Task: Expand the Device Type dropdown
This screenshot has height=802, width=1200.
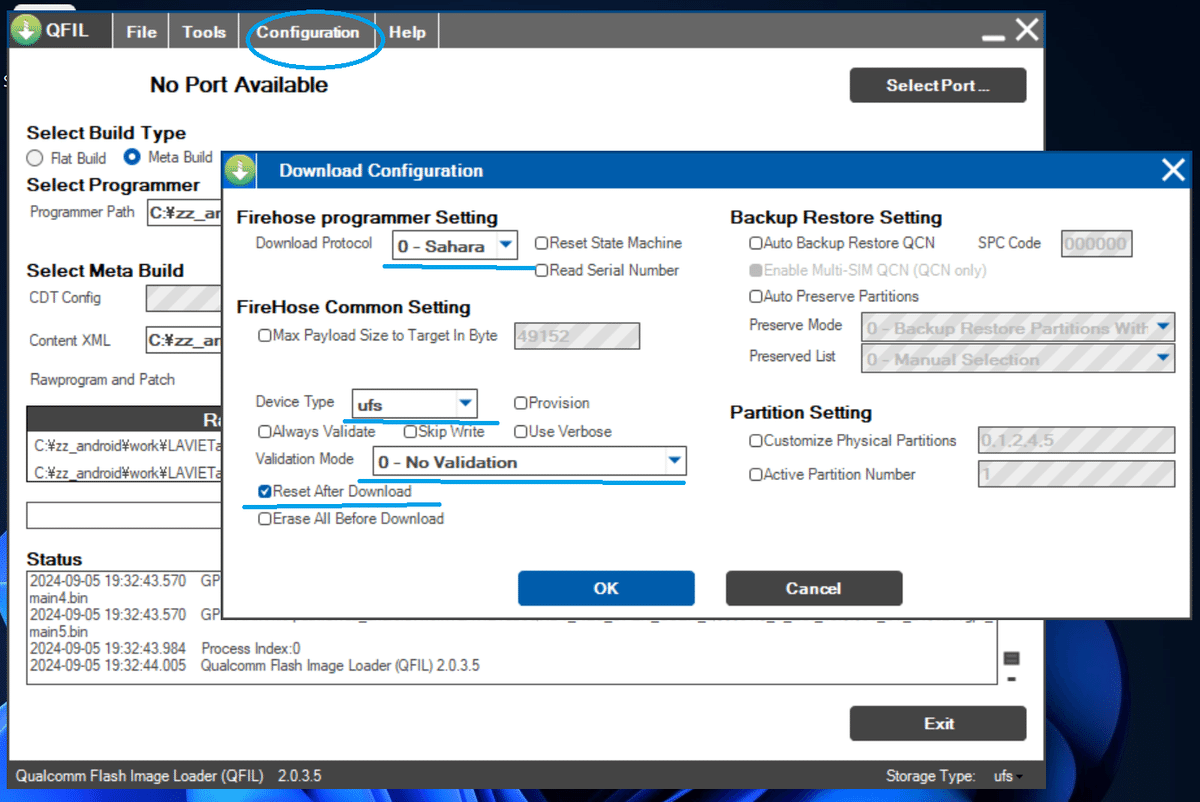Action: pyautogui.click(x=467, y=403)
